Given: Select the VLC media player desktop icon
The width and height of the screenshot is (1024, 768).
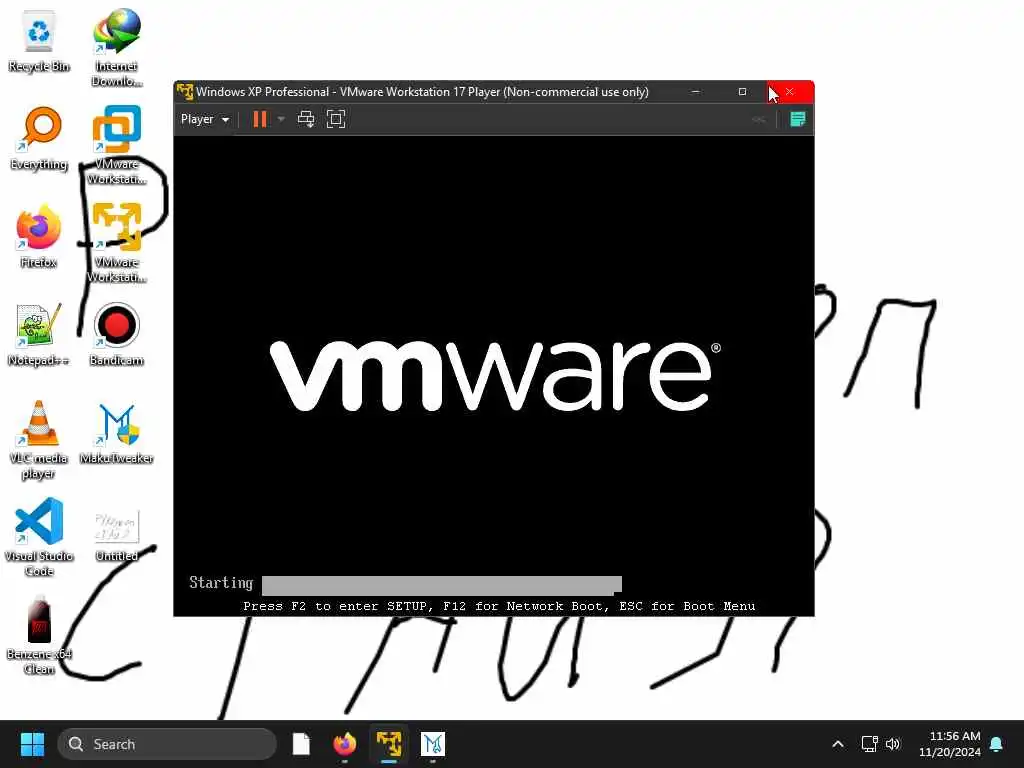Looking at the screenshot, I should (x=39, y=440).
